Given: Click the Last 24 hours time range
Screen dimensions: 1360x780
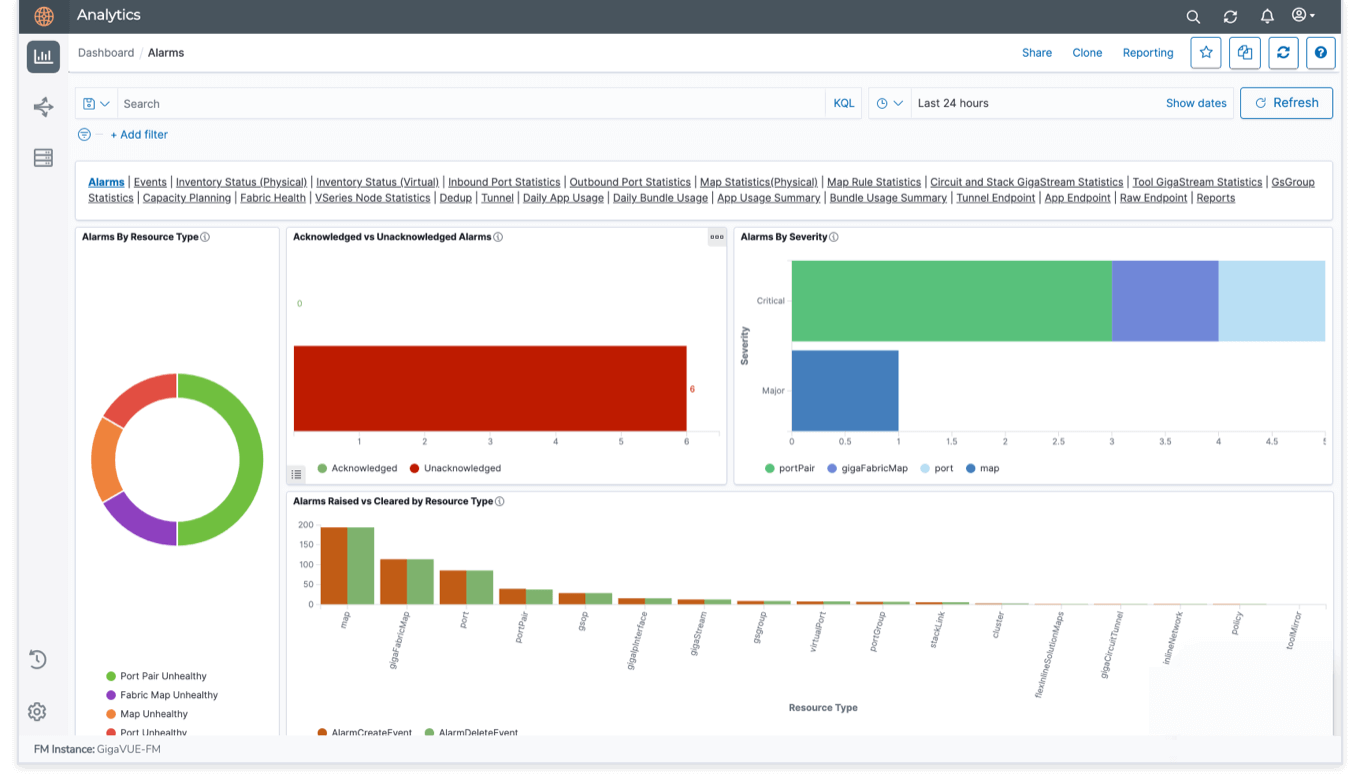Looking at the screenshot, I should point(953,103).
